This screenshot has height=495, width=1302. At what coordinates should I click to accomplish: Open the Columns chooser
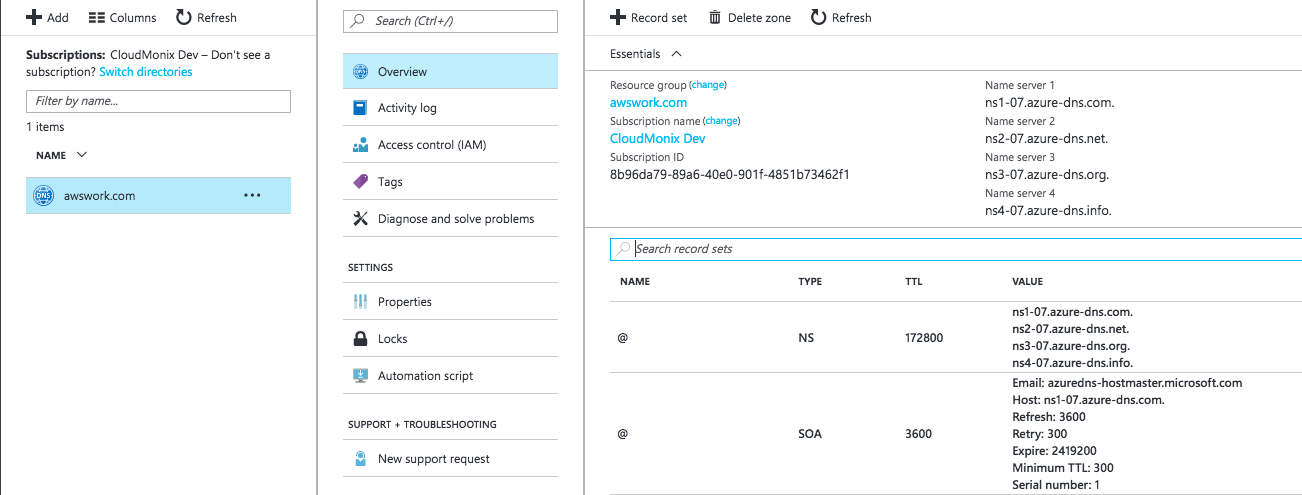[x=122, y=17]
